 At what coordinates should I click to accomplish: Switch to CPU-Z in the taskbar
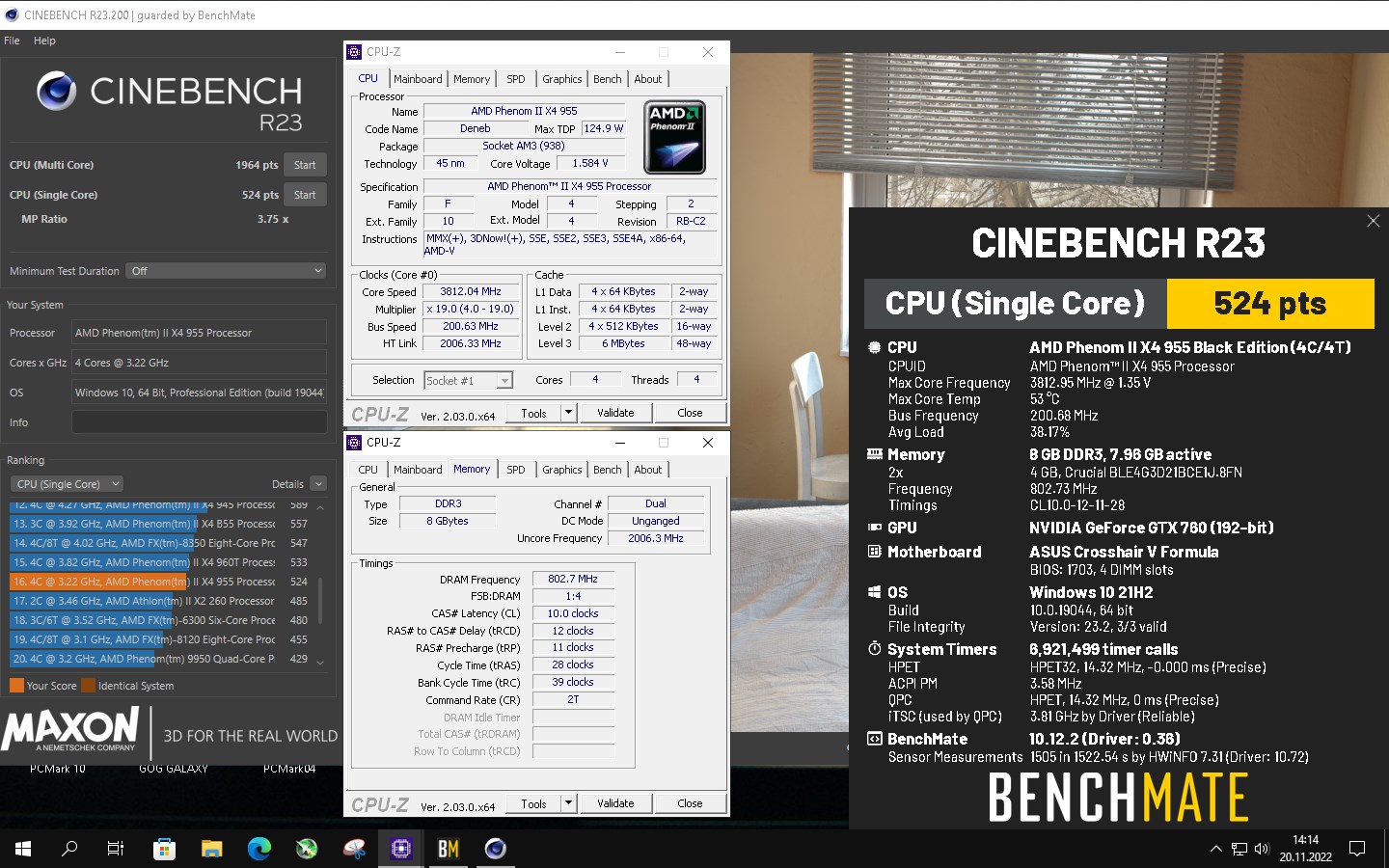[400, 849]
